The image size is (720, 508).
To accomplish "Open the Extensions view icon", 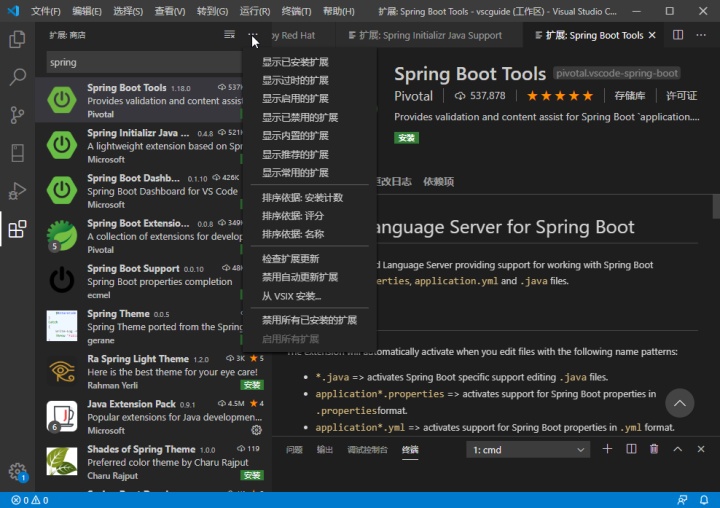I will pos(17,229).
